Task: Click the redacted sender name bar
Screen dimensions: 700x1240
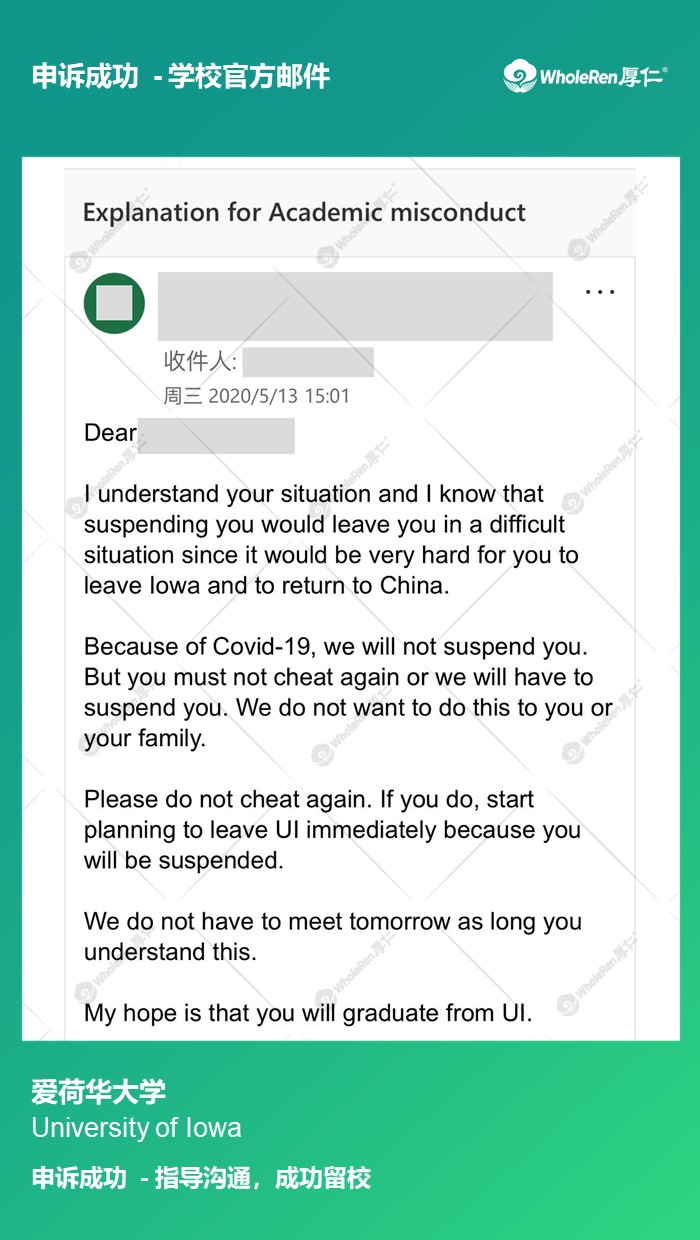Action: [355, 306]
